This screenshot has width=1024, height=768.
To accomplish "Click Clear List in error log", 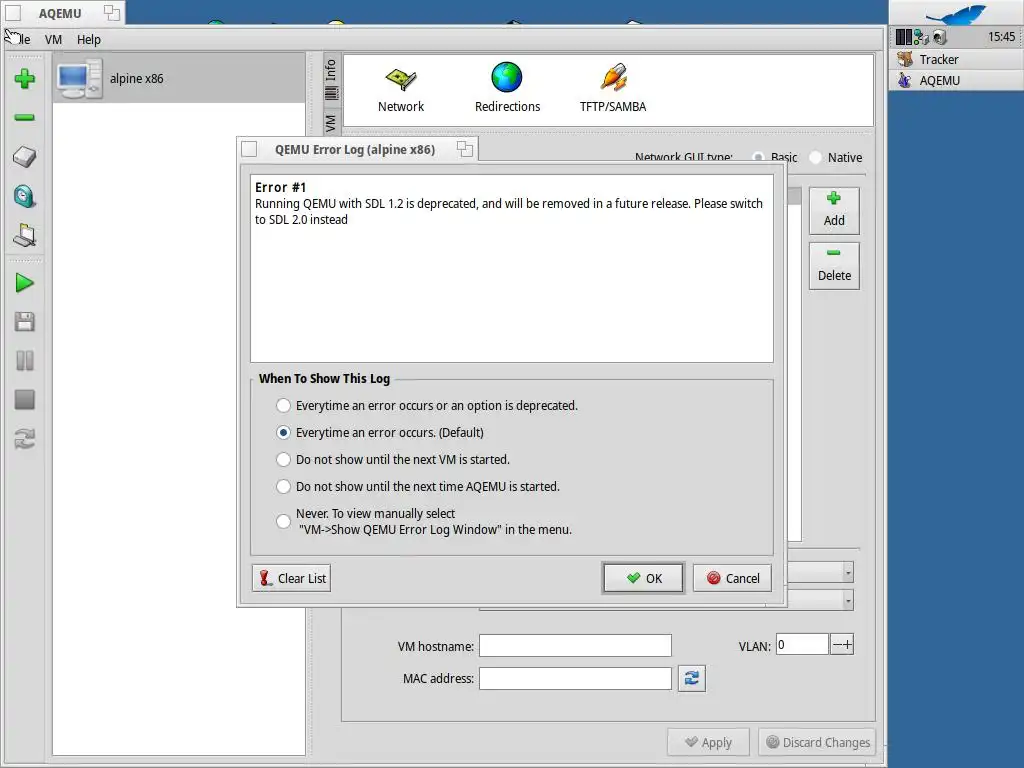I will (x=291, y=578).
